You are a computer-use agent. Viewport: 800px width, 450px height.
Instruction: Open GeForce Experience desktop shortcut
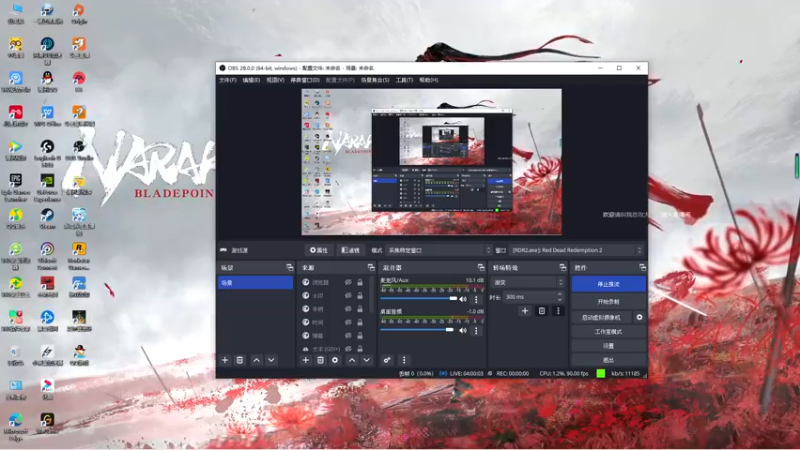(x=47, y=186)
